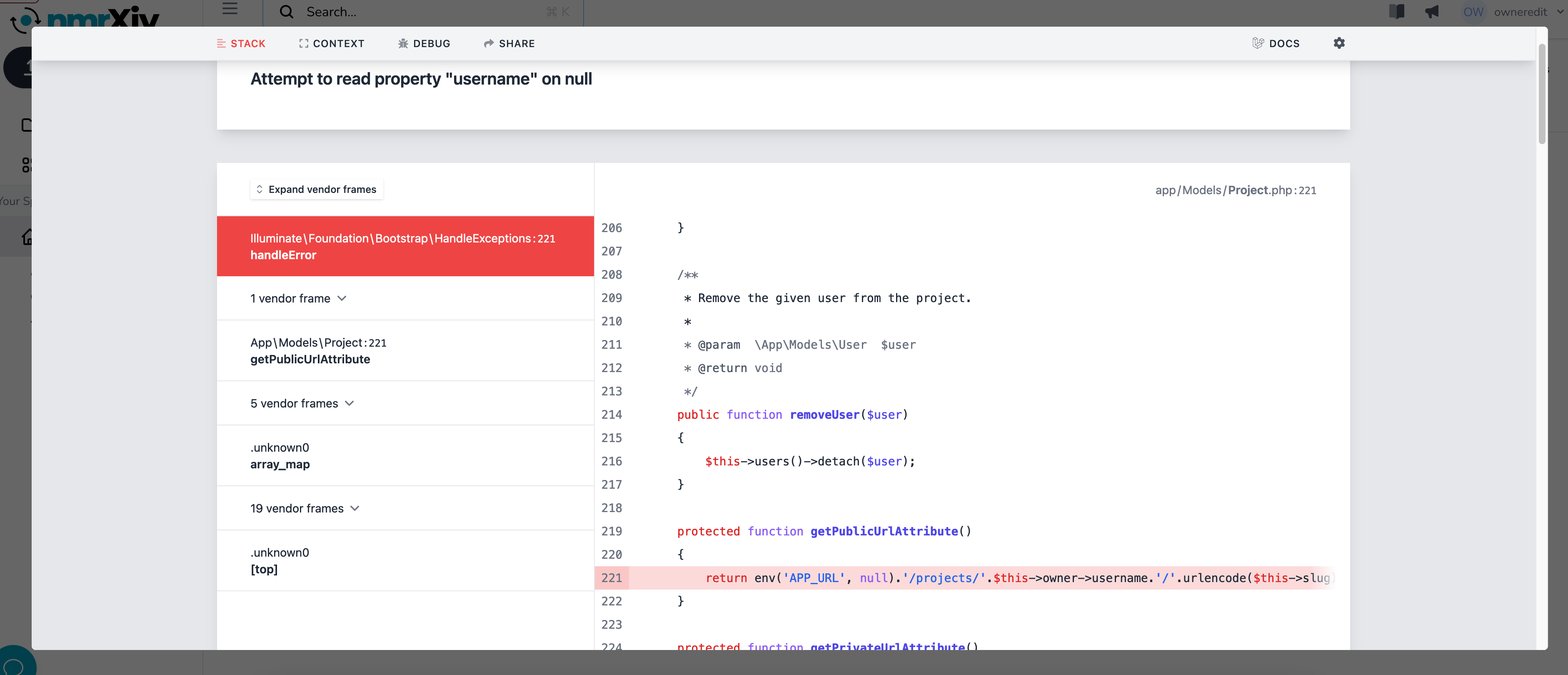Switch to the CONTEXT tab
The height and width of the screenshot is (675, 1568).
point(332,43)
